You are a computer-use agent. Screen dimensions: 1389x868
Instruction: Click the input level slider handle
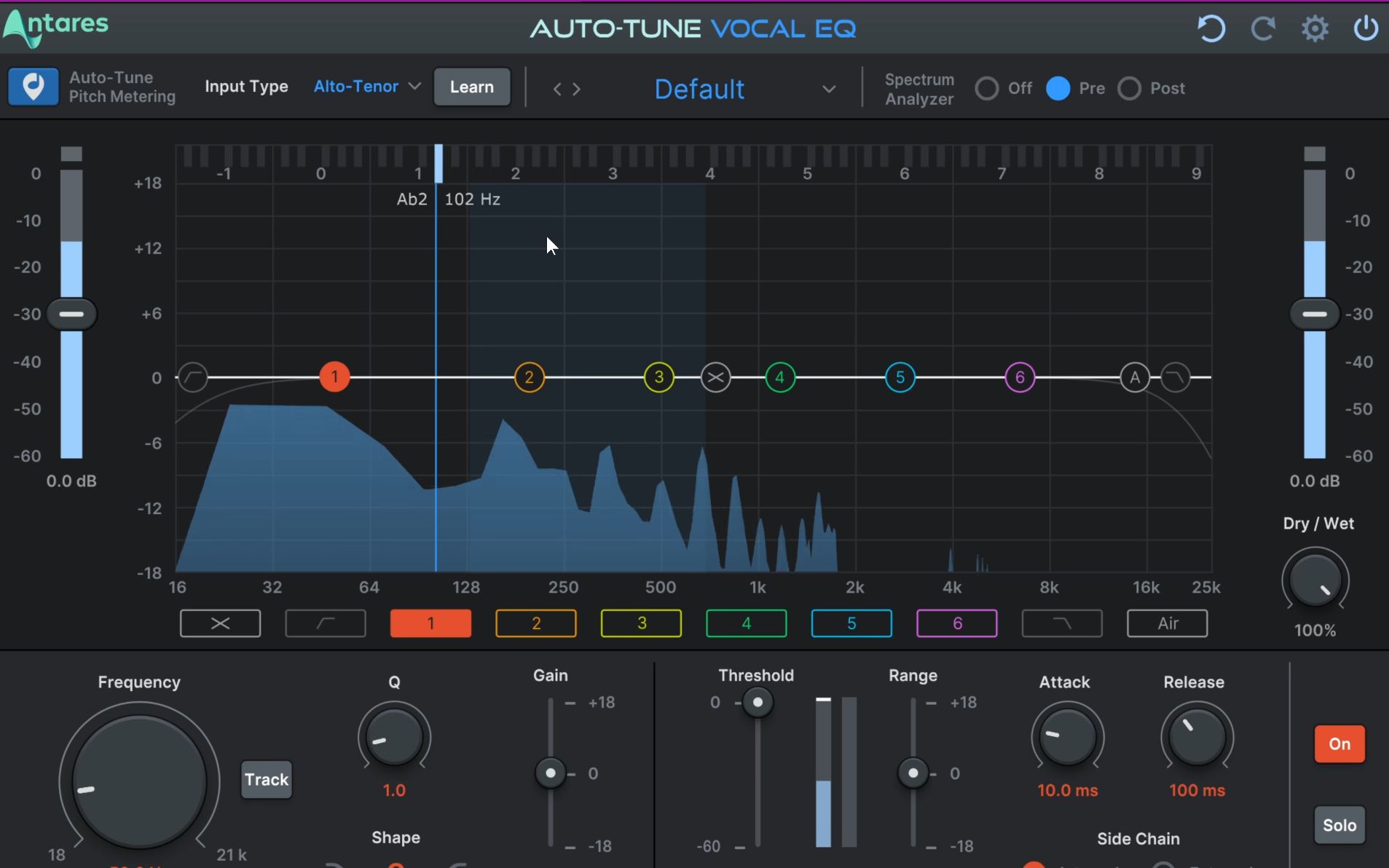click(71, 314)
